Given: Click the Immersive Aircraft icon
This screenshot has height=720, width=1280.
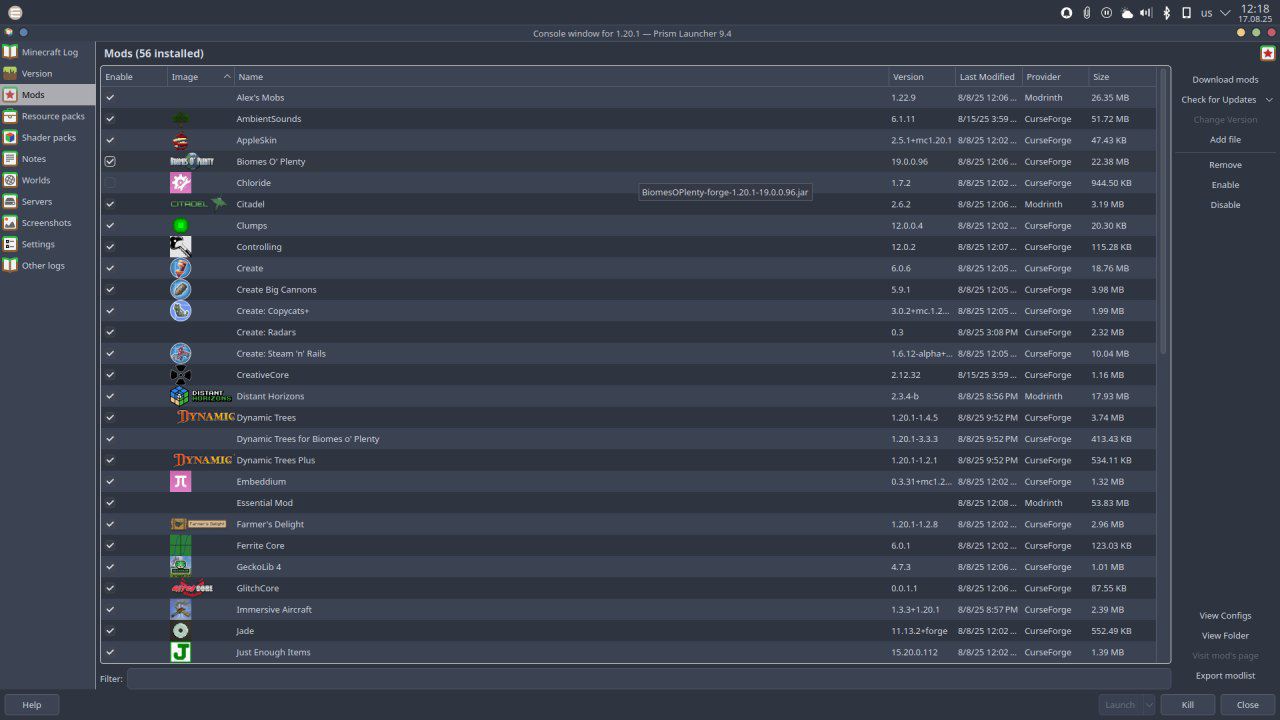Looking at the screenshot, I should tap(180, 609).
